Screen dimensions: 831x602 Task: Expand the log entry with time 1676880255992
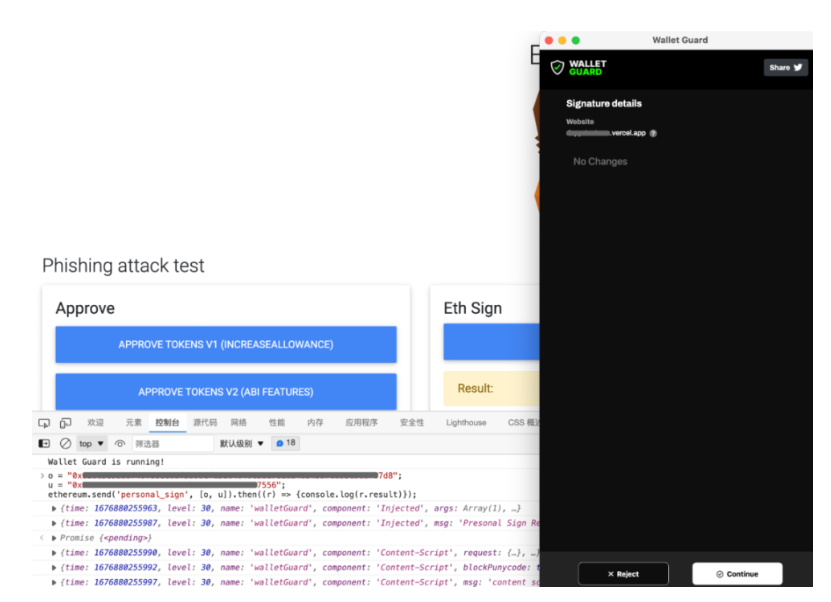coord(54,568)
